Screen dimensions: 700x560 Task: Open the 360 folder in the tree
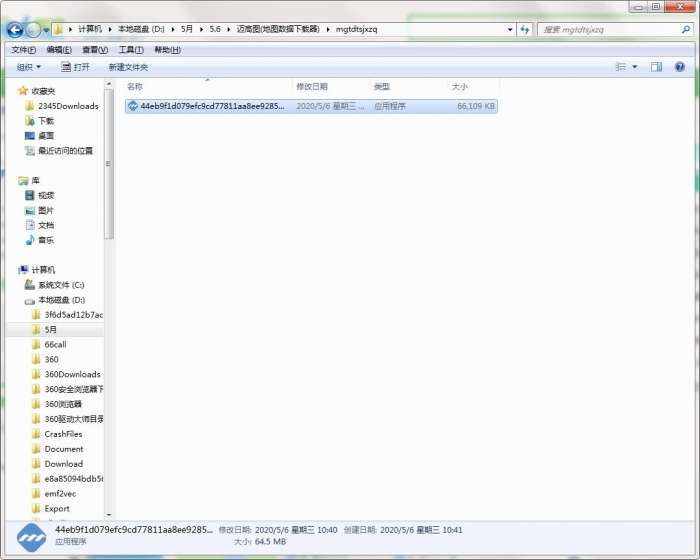(x=51, y=359)
